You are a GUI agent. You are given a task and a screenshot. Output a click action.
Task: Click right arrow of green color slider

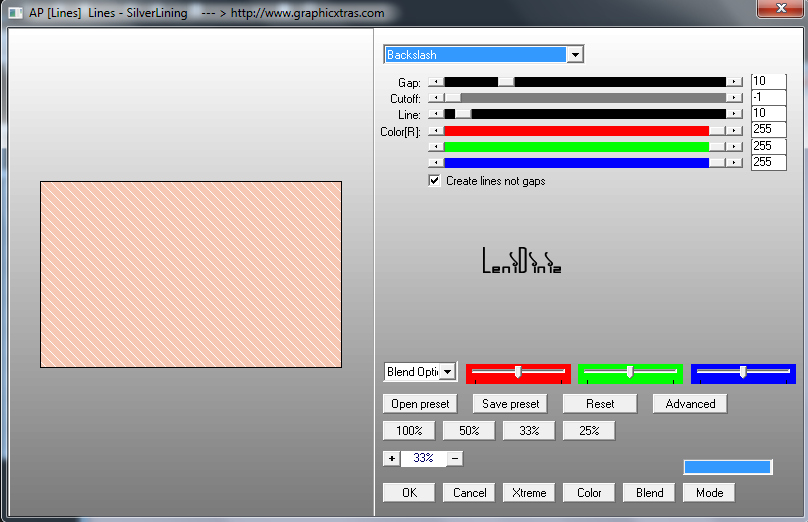(734, 147)
